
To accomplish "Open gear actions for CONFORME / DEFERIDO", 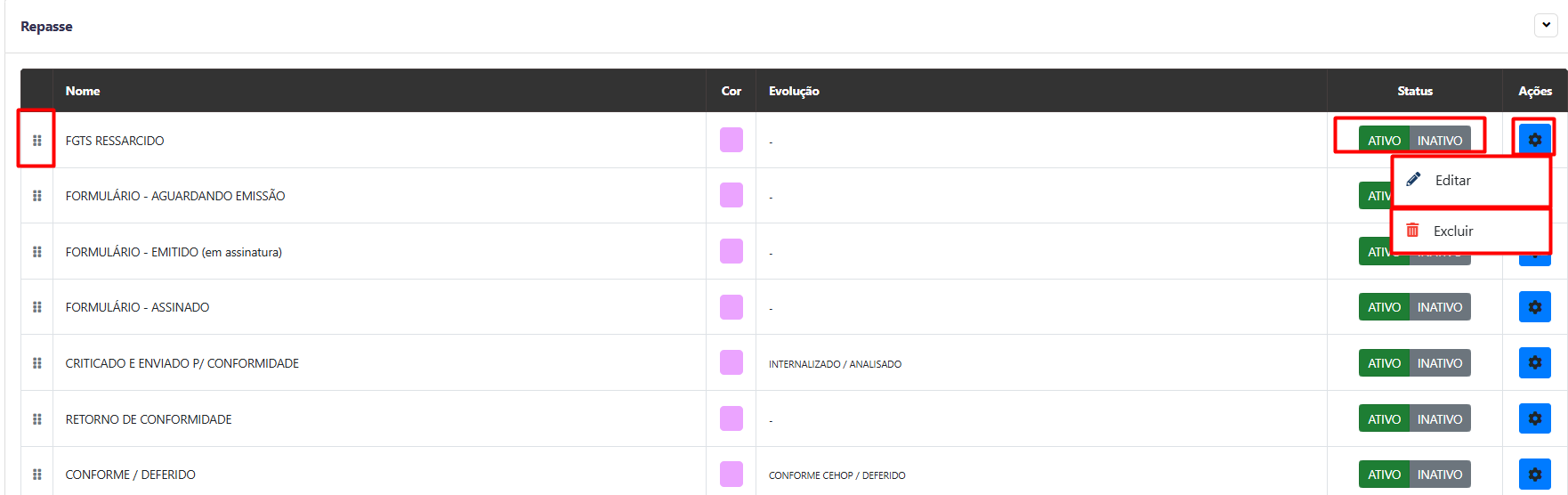I will coord(1534,475).
